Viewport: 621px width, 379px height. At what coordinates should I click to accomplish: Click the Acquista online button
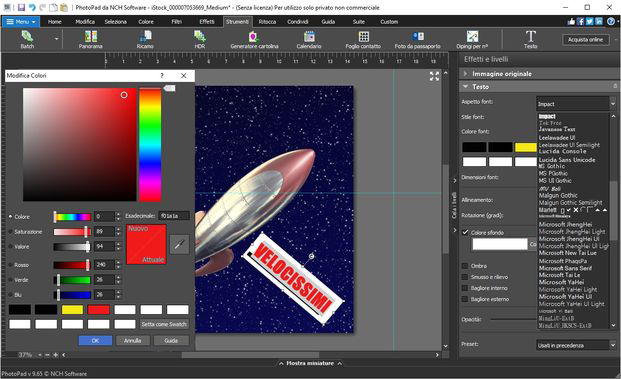tap(585, 40)
